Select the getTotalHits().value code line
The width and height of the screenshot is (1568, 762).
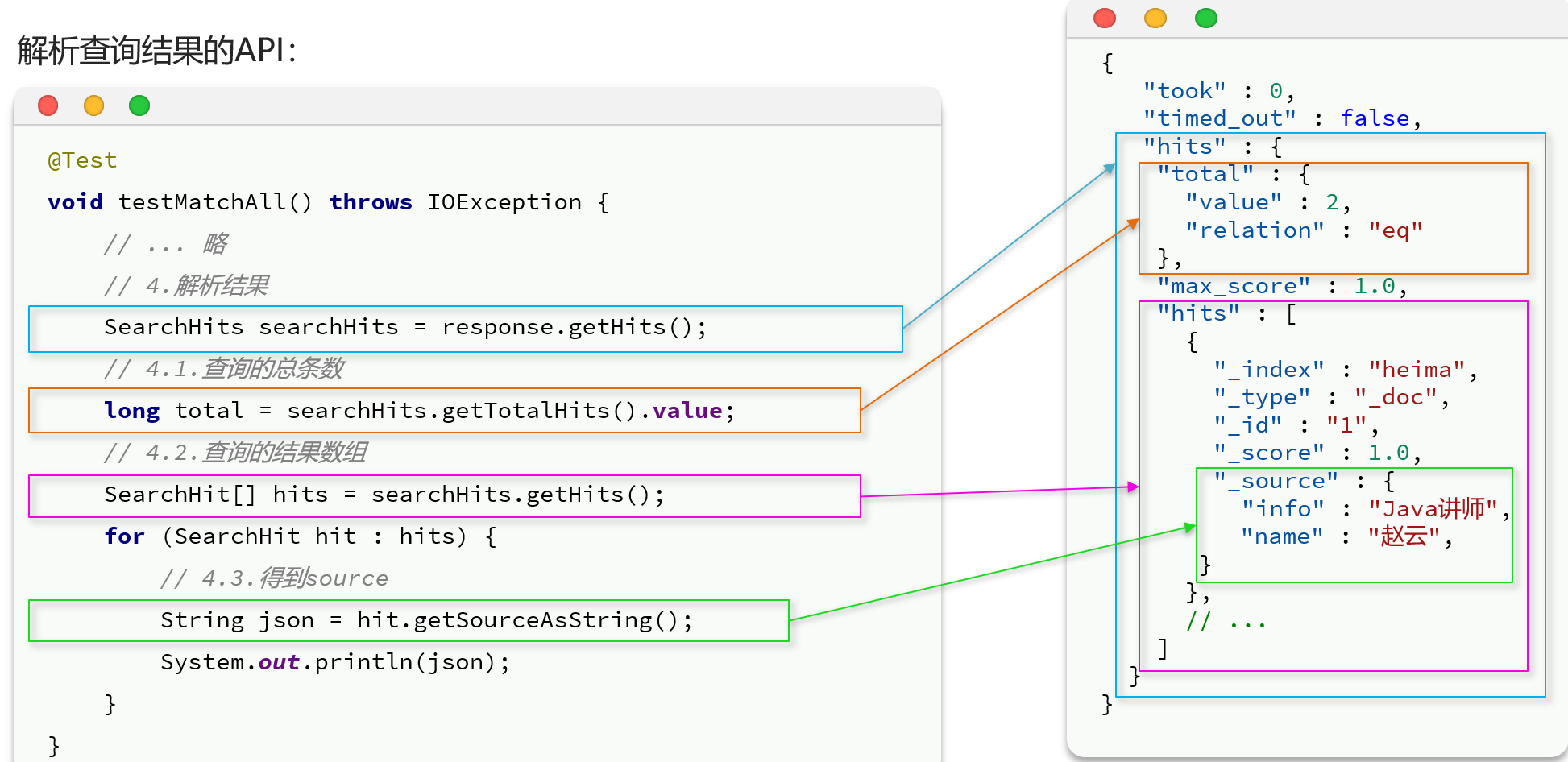419,411
